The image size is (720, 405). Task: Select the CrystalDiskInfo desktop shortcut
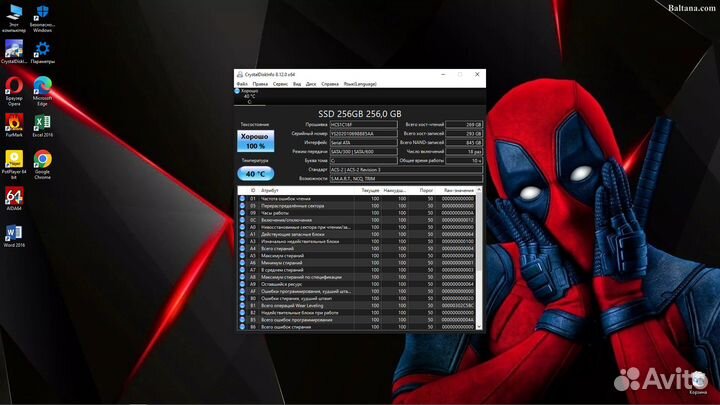coord(14,51)
